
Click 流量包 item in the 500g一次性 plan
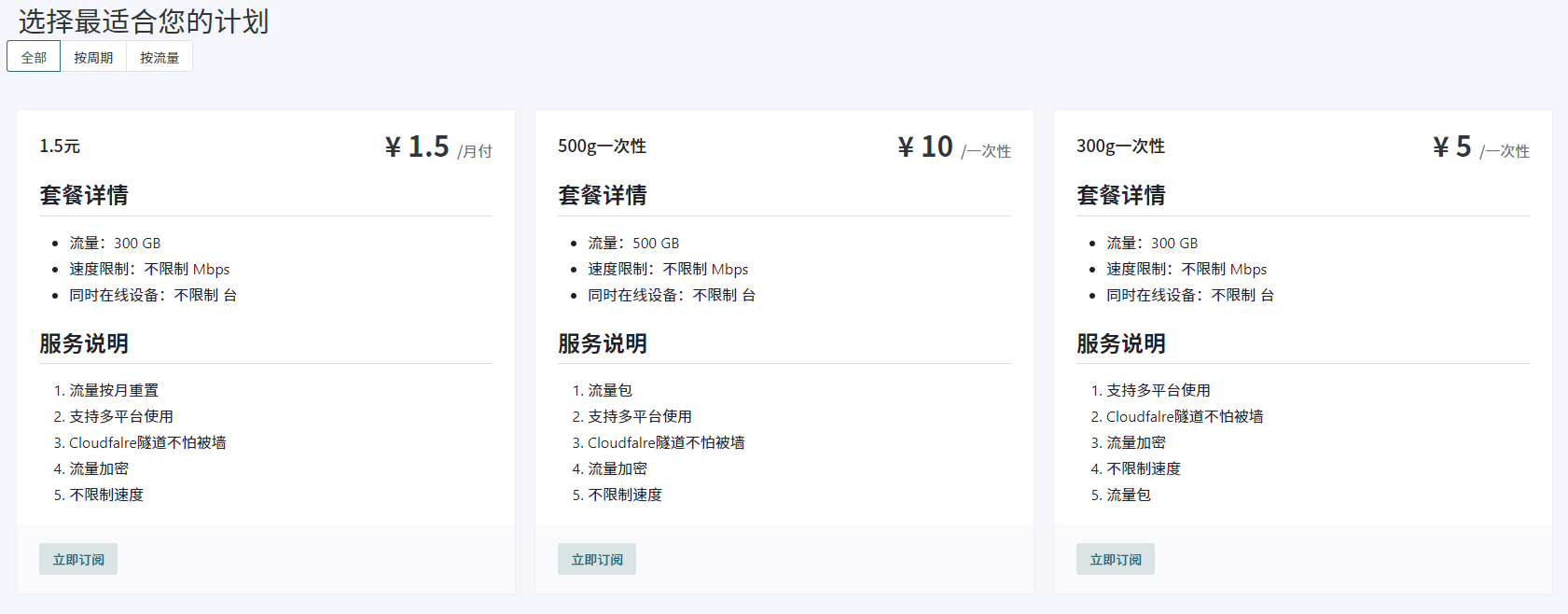(x=610, y=390)
